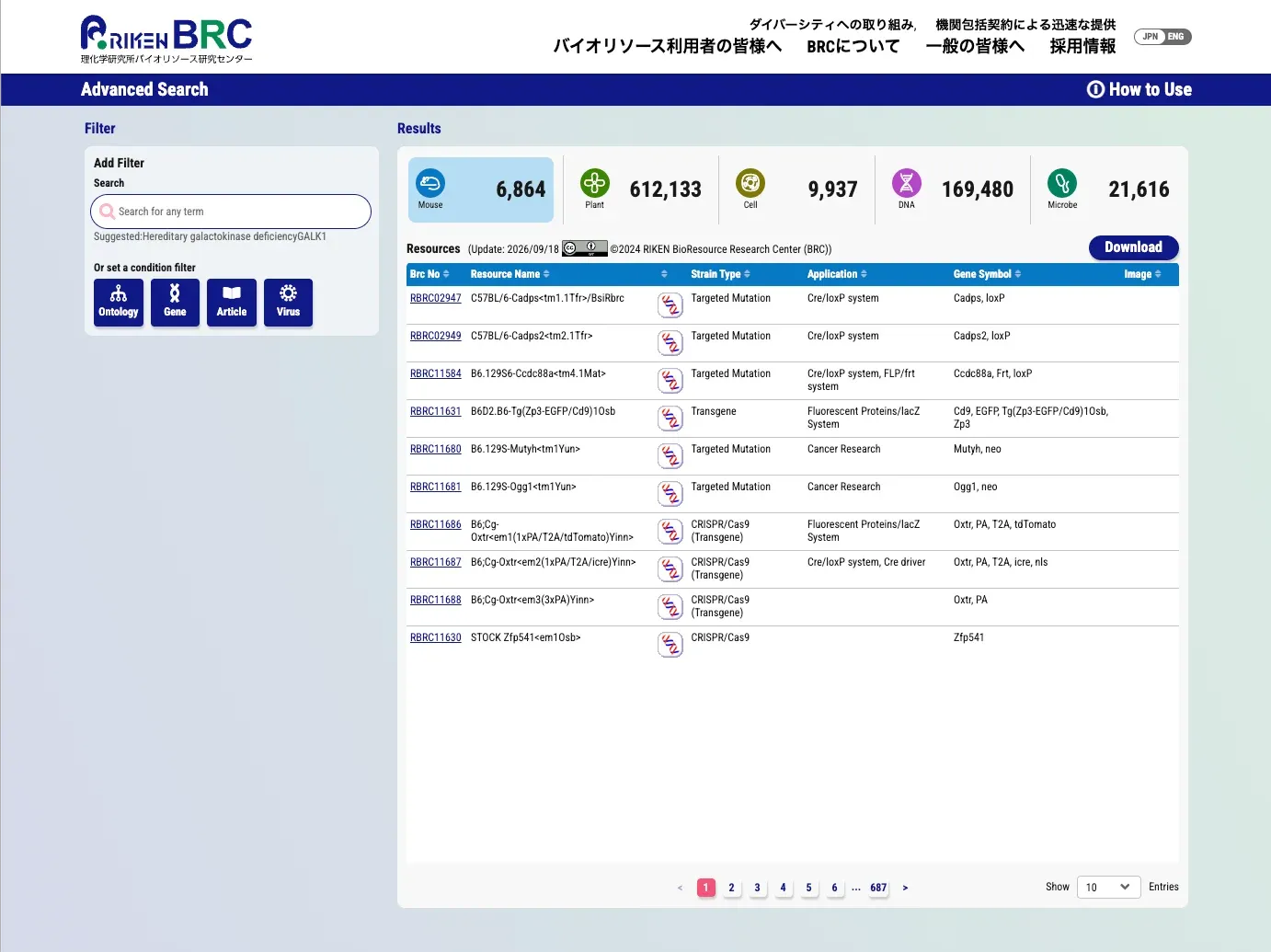Open the 一般の皆様へ menu
This screenshot has width=1271, height=952.
(975, 46)
